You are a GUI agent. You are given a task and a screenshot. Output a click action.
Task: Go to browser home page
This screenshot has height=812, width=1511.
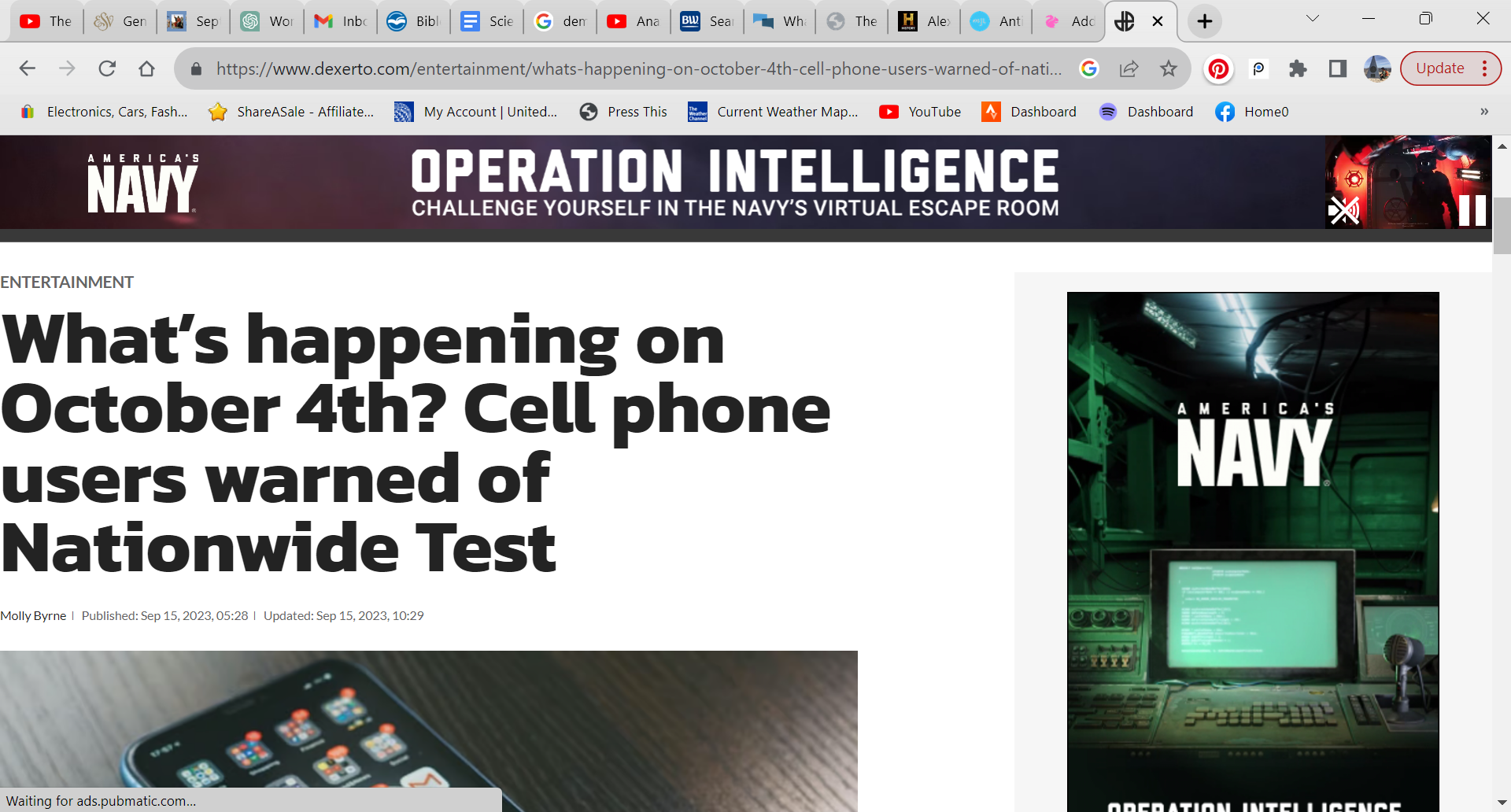pos(146,69)
